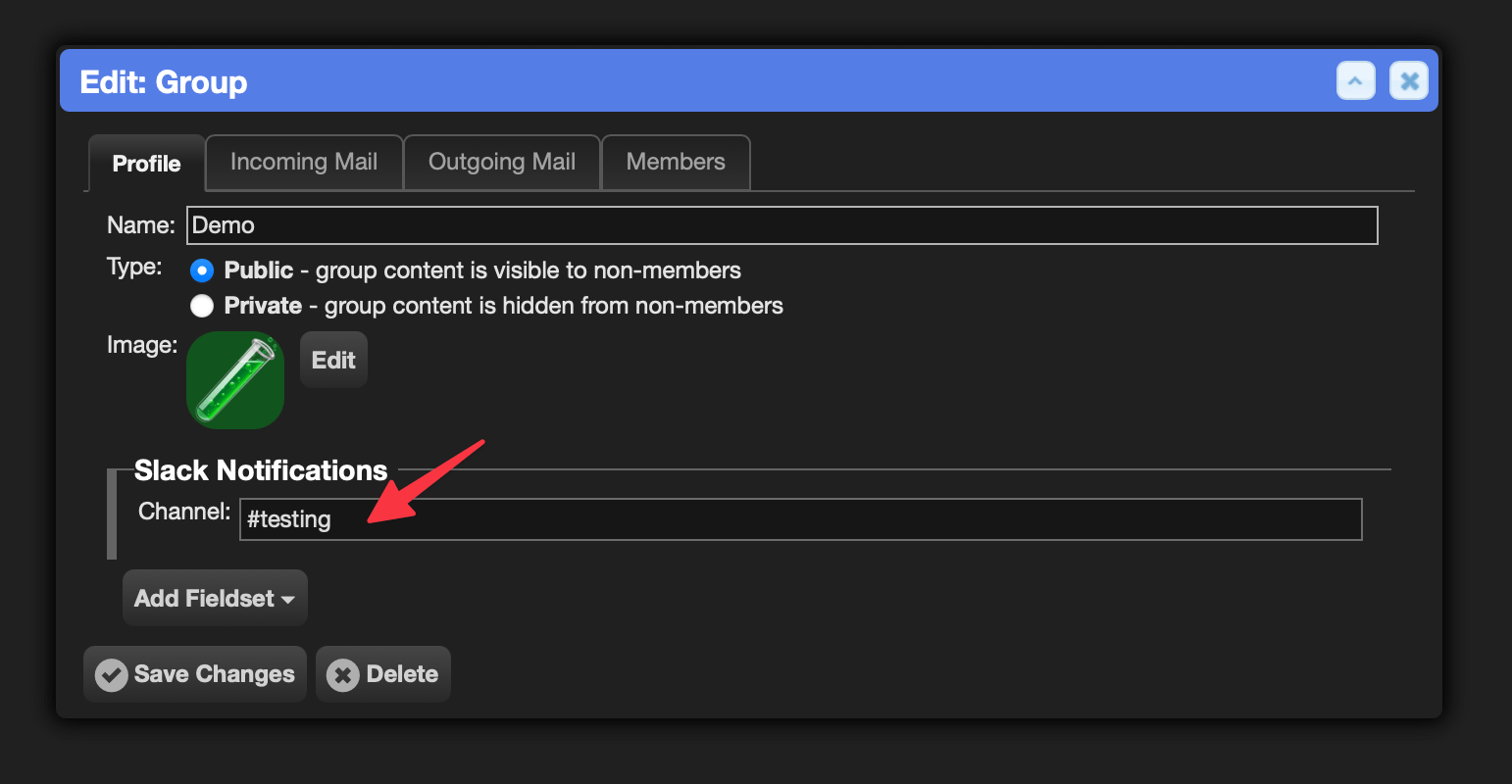Click the Slack Notifications fieldset heading

(x=261, y=470)
